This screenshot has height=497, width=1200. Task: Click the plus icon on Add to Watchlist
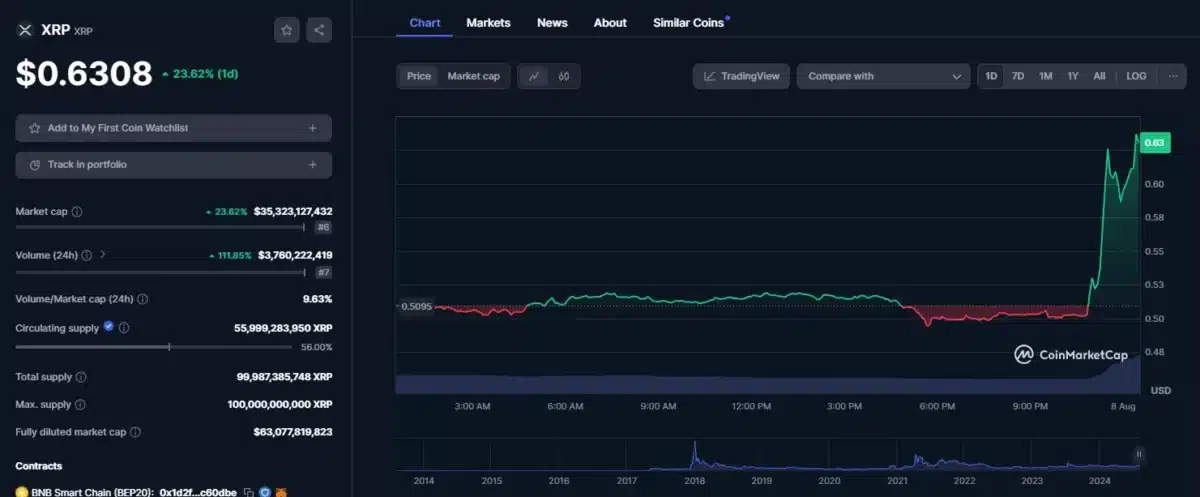[x=313, y=128]
